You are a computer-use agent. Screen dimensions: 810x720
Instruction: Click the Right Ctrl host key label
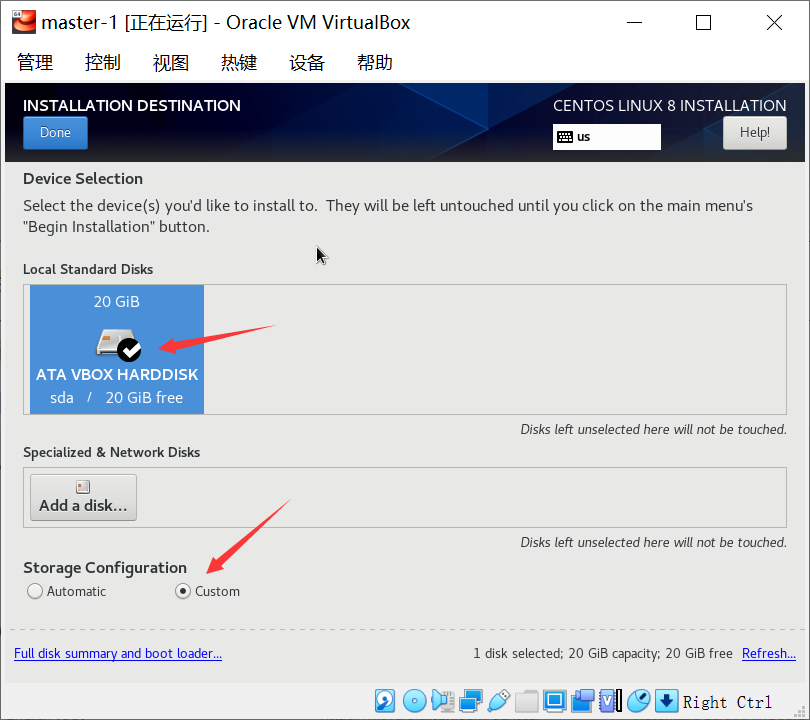[727, 702]
